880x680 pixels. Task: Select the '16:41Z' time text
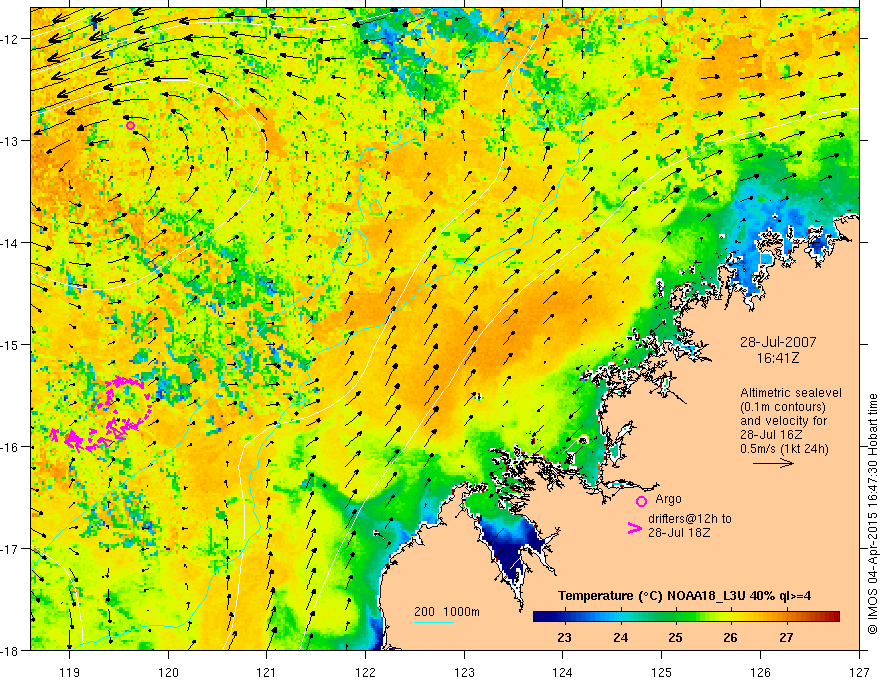777,358
